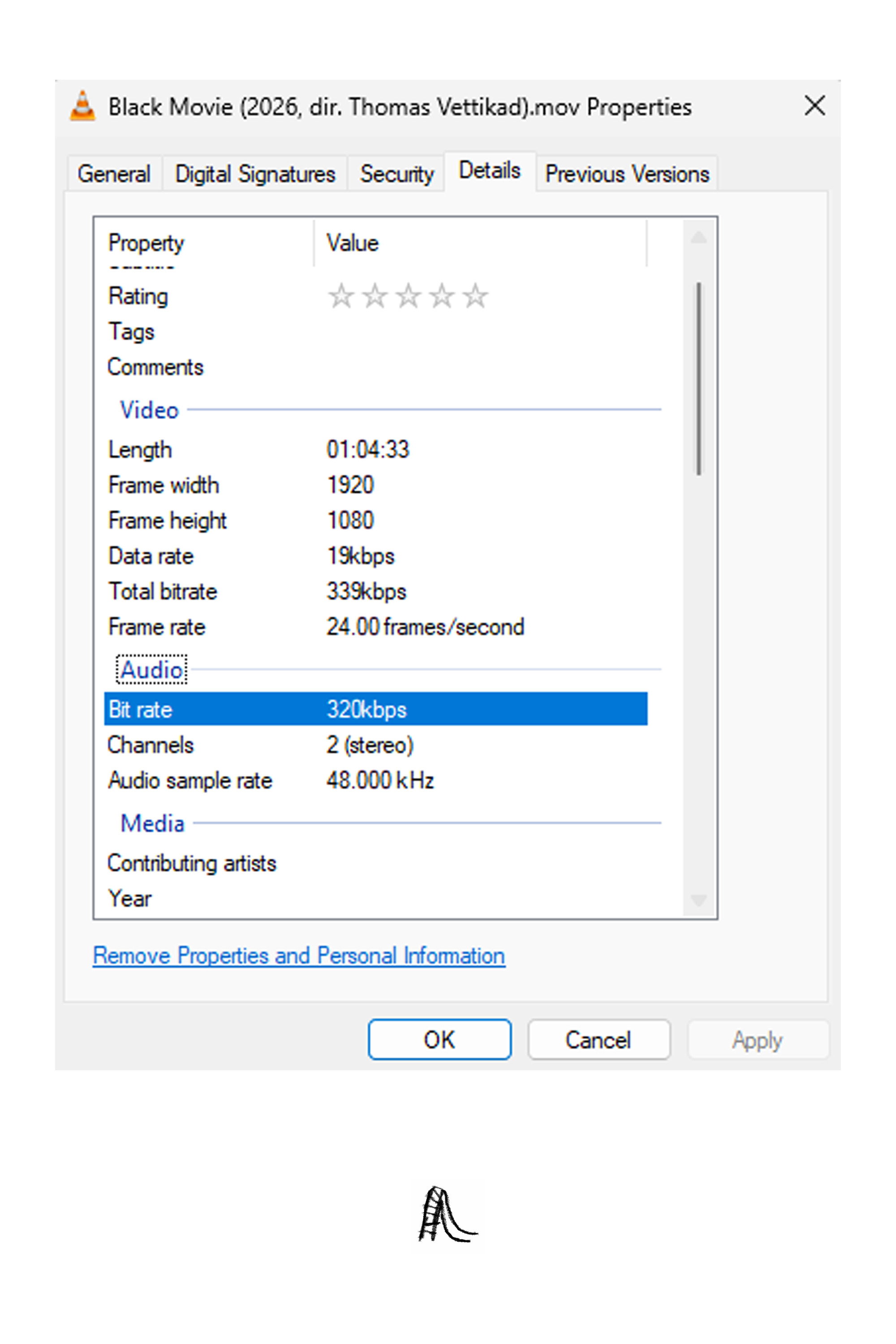Click the first rating star
Image resolution: width=896 pixels, height=1344 pixels.
[x=340, y=296]
